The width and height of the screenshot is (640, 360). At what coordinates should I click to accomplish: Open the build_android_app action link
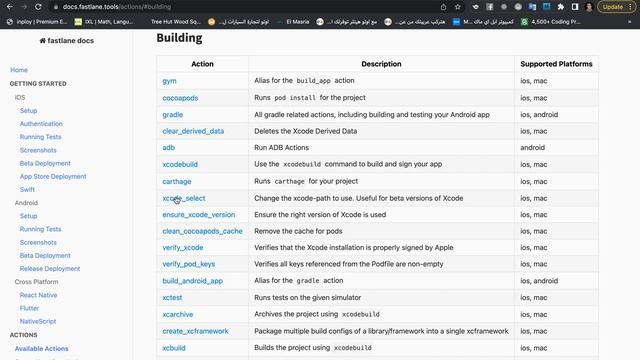point(193,281)
